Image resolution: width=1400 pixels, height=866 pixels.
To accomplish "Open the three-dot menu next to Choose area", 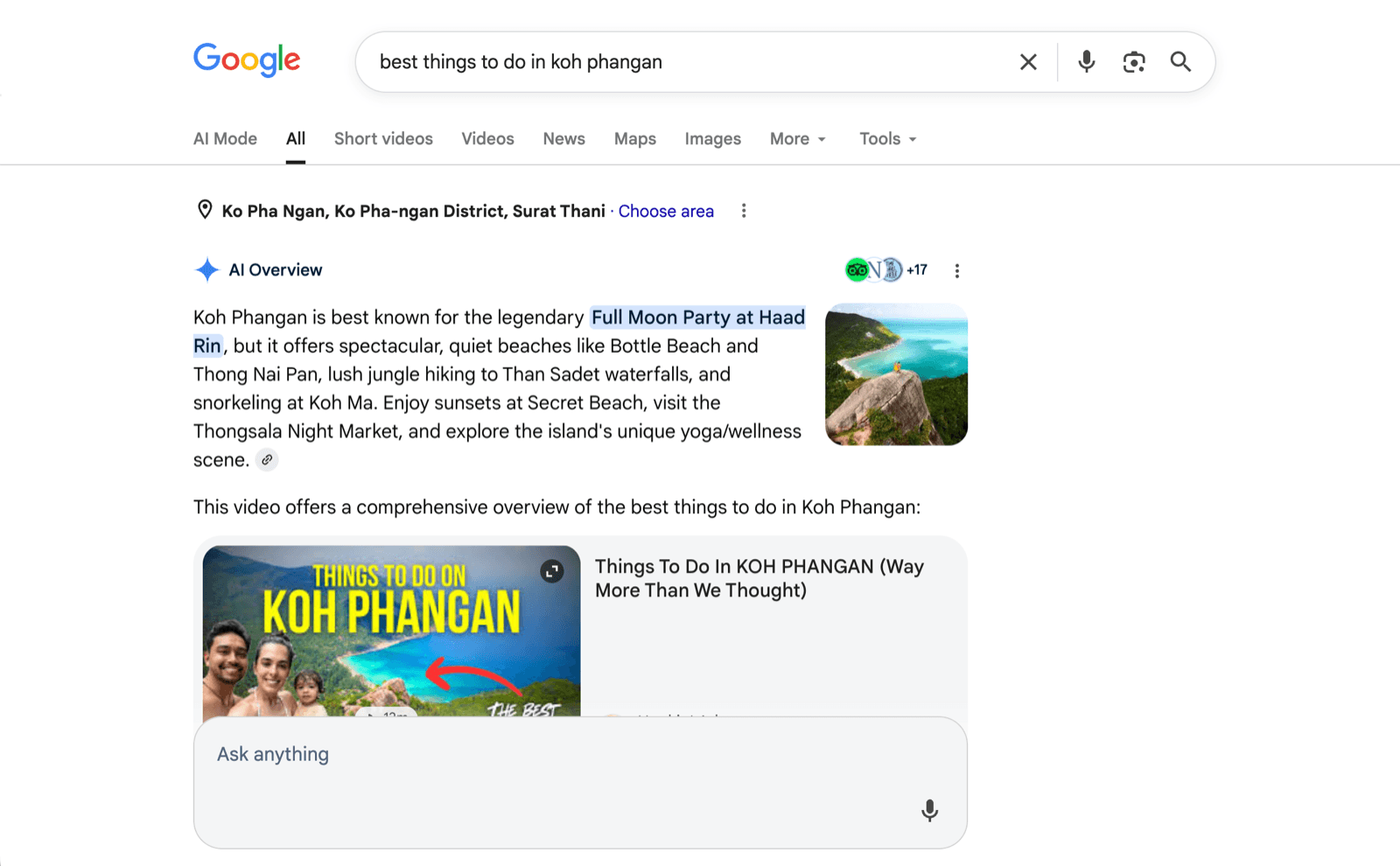I will coord(744,211).
